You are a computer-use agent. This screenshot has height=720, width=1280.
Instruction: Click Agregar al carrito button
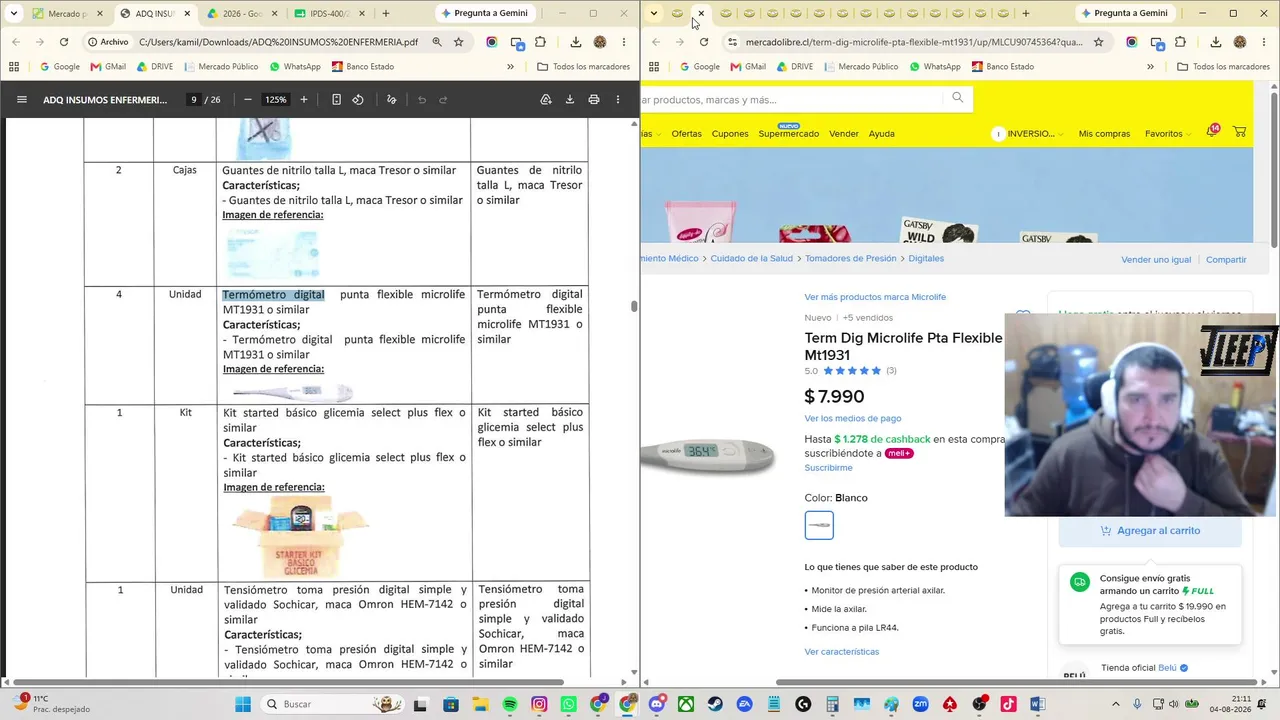coord(1150,531)
